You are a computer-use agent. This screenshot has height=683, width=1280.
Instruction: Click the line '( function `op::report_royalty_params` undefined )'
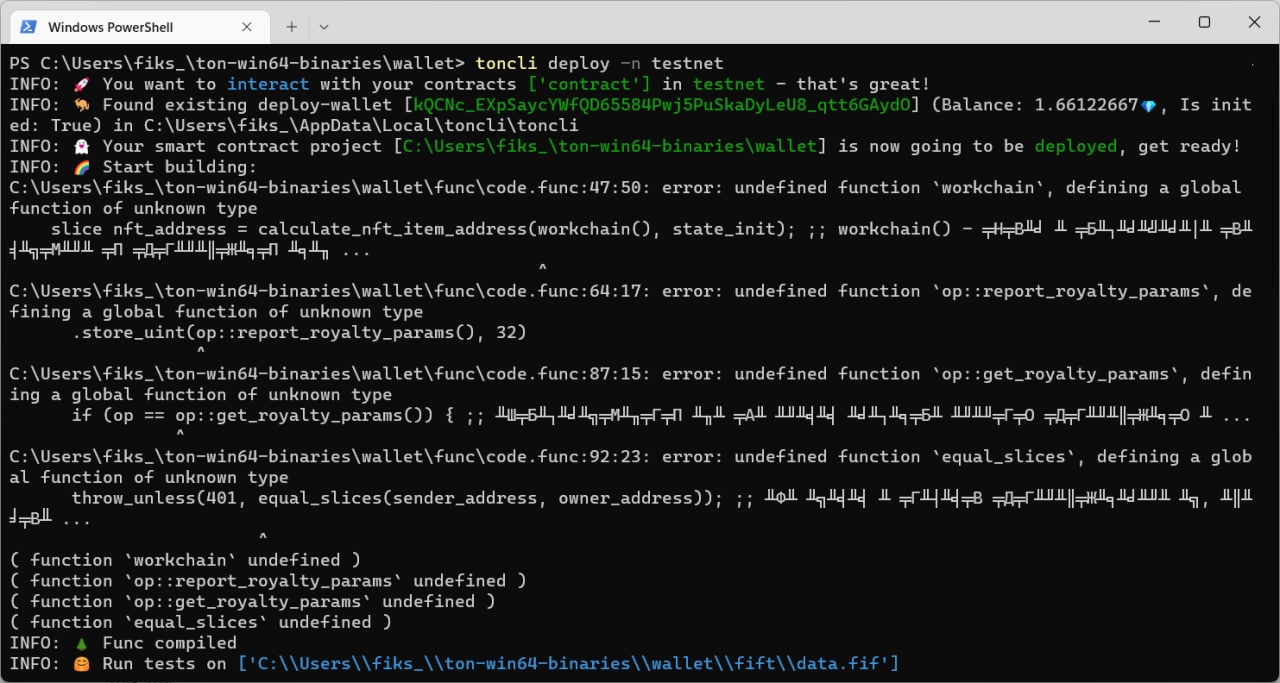coord(268,581)
